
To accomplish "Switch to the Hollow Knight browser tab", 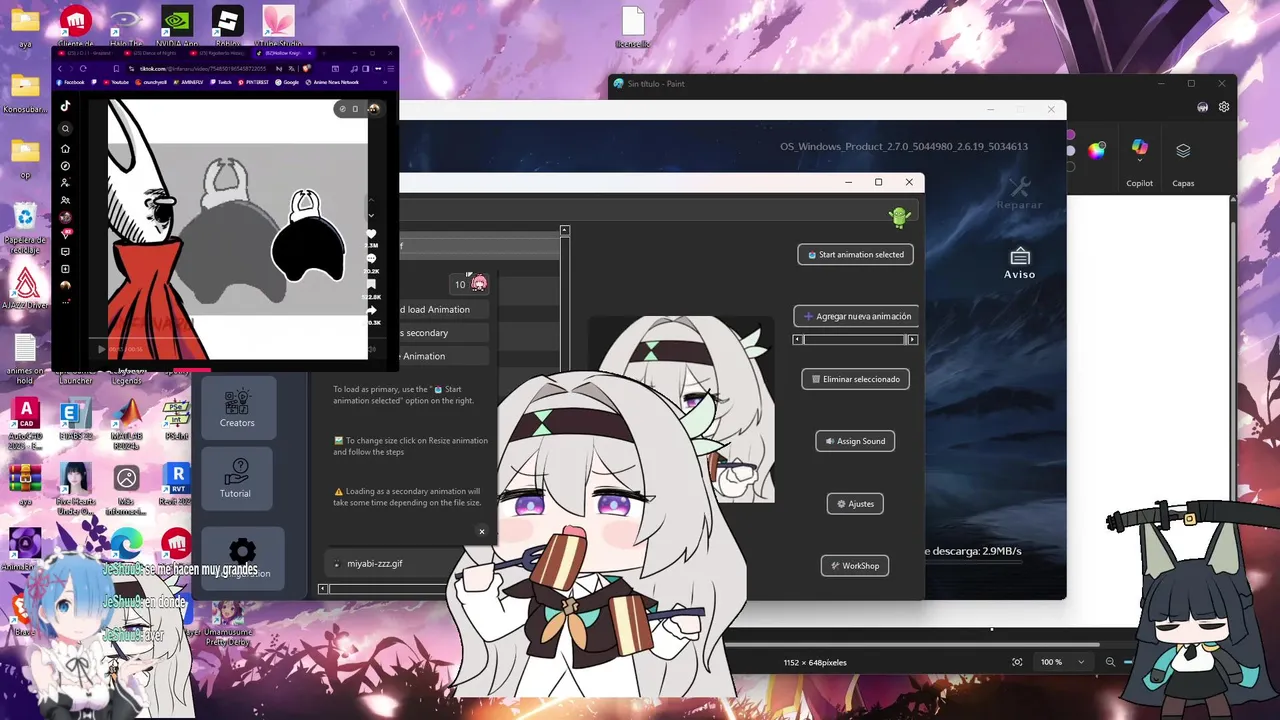I will 284,53.
